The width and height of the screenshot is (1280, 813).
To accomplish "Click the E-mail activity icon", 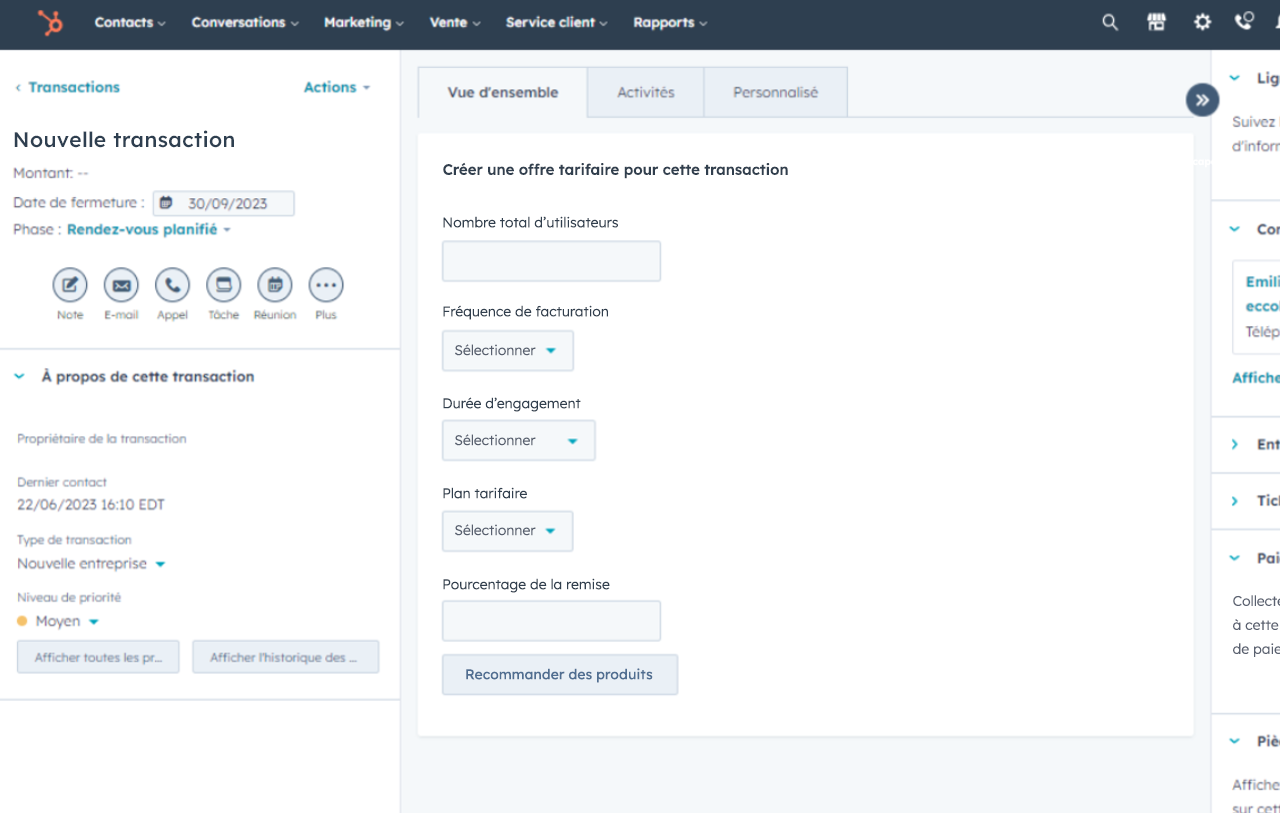I will pos(121,286).
